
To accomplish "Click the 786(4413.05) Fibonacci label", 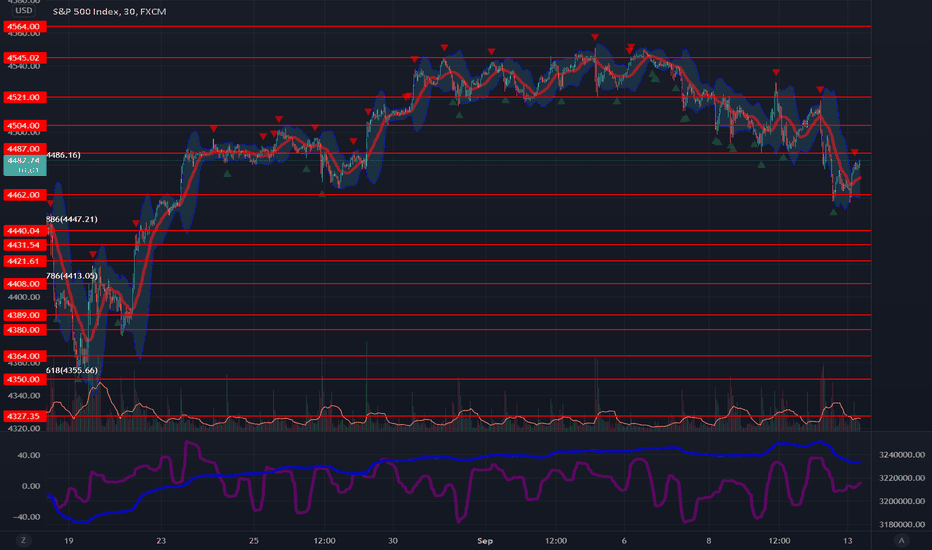I will coord(71,275).
